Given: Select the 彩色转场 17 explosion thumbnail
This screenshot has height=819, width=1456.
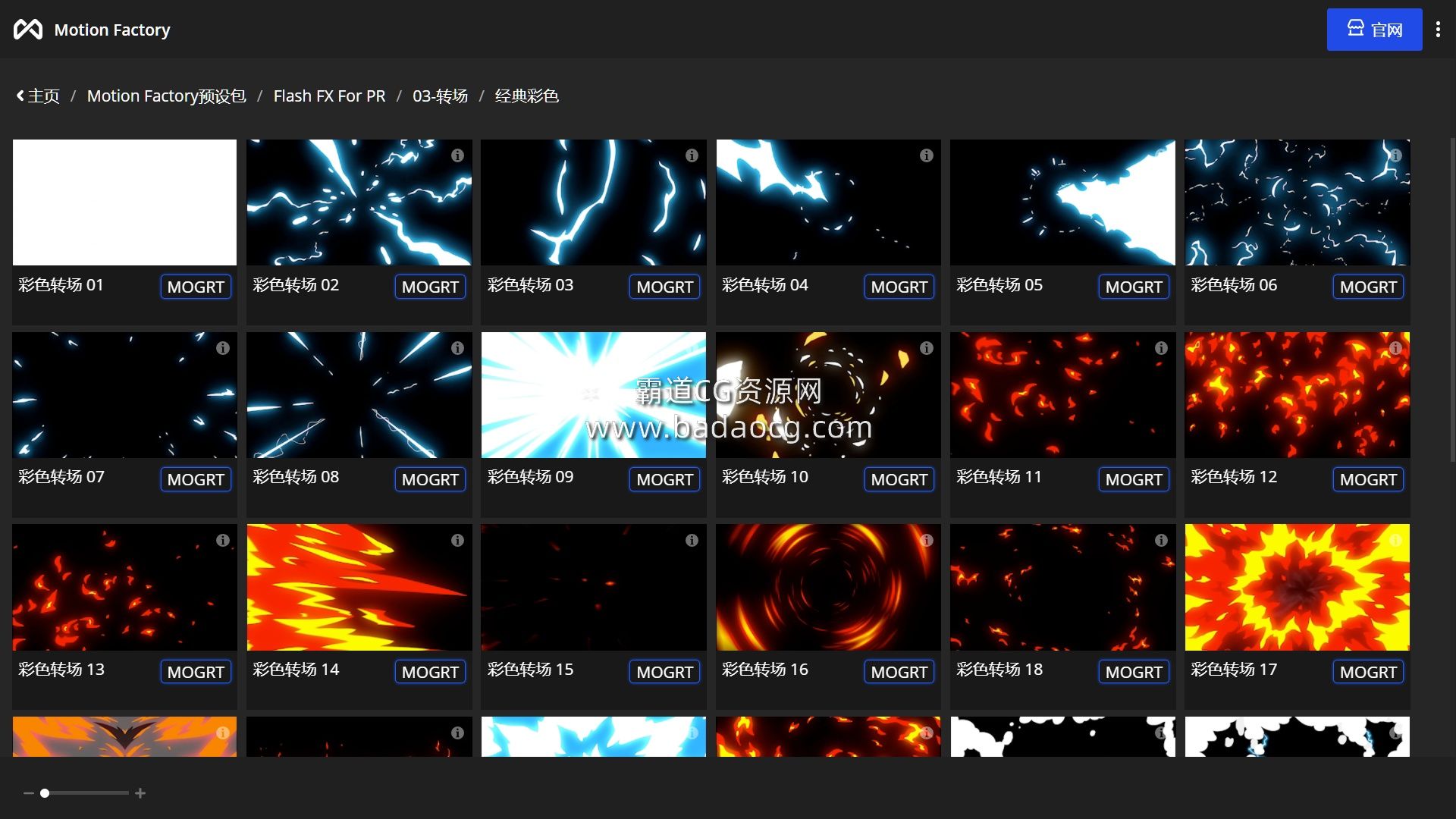Looking at the screenshot, I should (1298, 588).
